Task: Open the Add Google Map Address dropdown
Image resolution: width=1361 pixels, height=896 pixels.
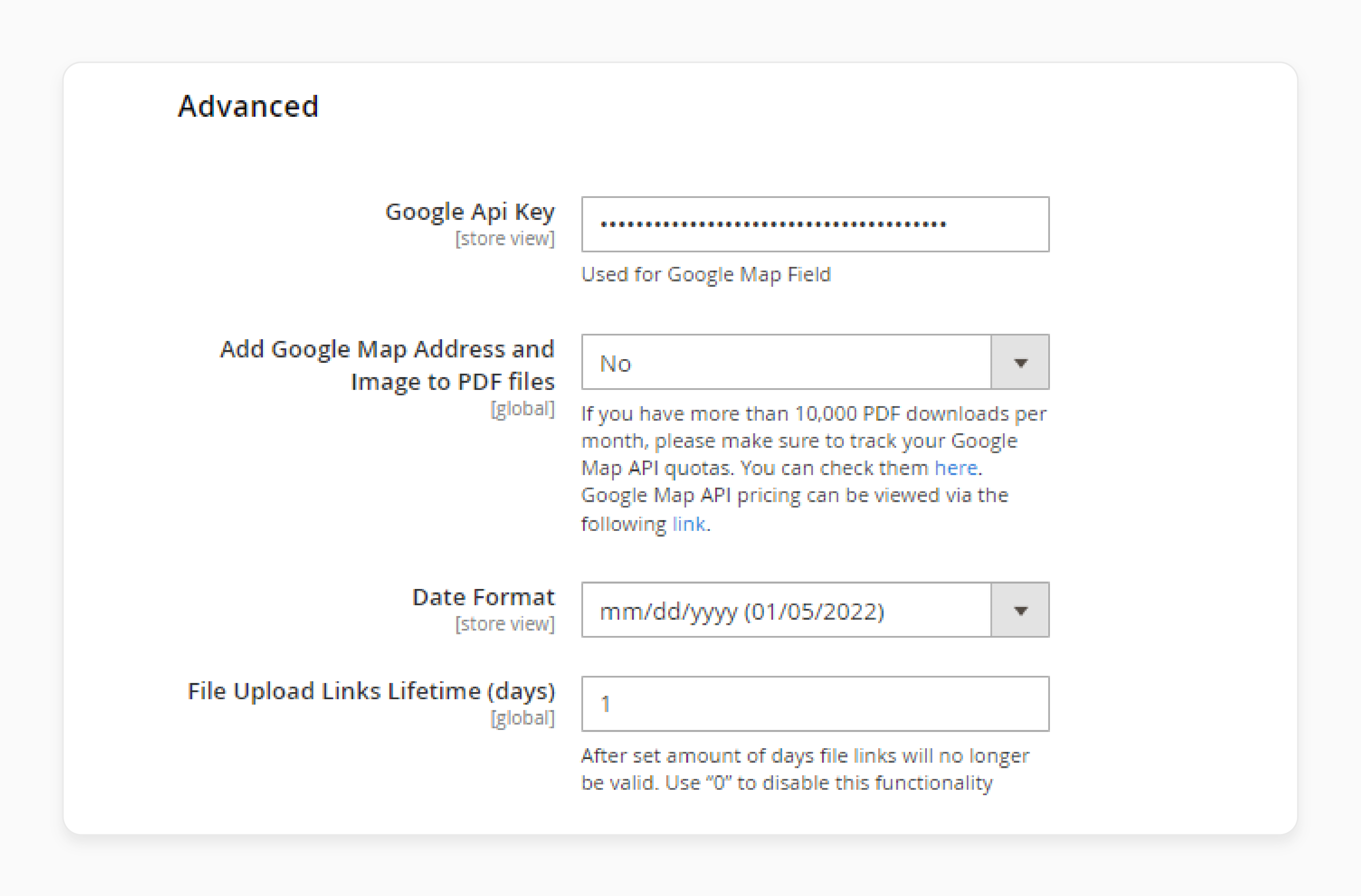Action: (x=815, y=362)
